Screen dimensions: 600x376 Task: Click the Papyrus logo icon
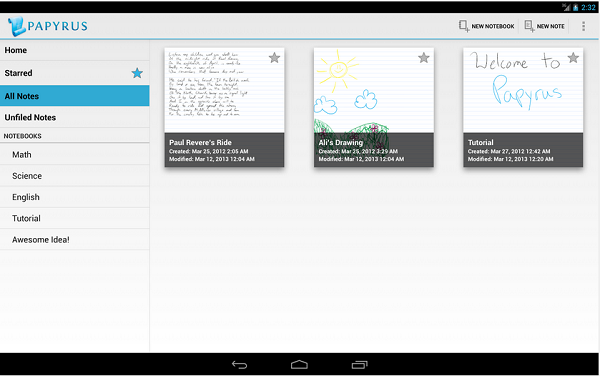[x=17, y=26]
